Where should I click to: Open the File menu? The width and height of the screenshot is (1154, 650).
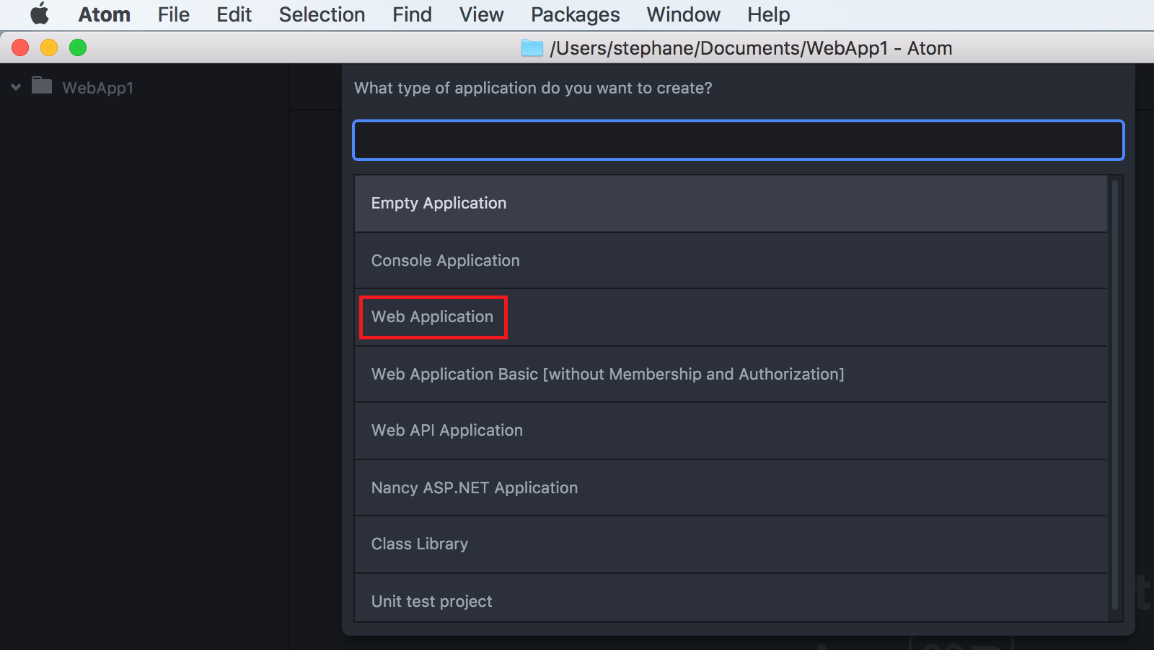coord(174,14)
